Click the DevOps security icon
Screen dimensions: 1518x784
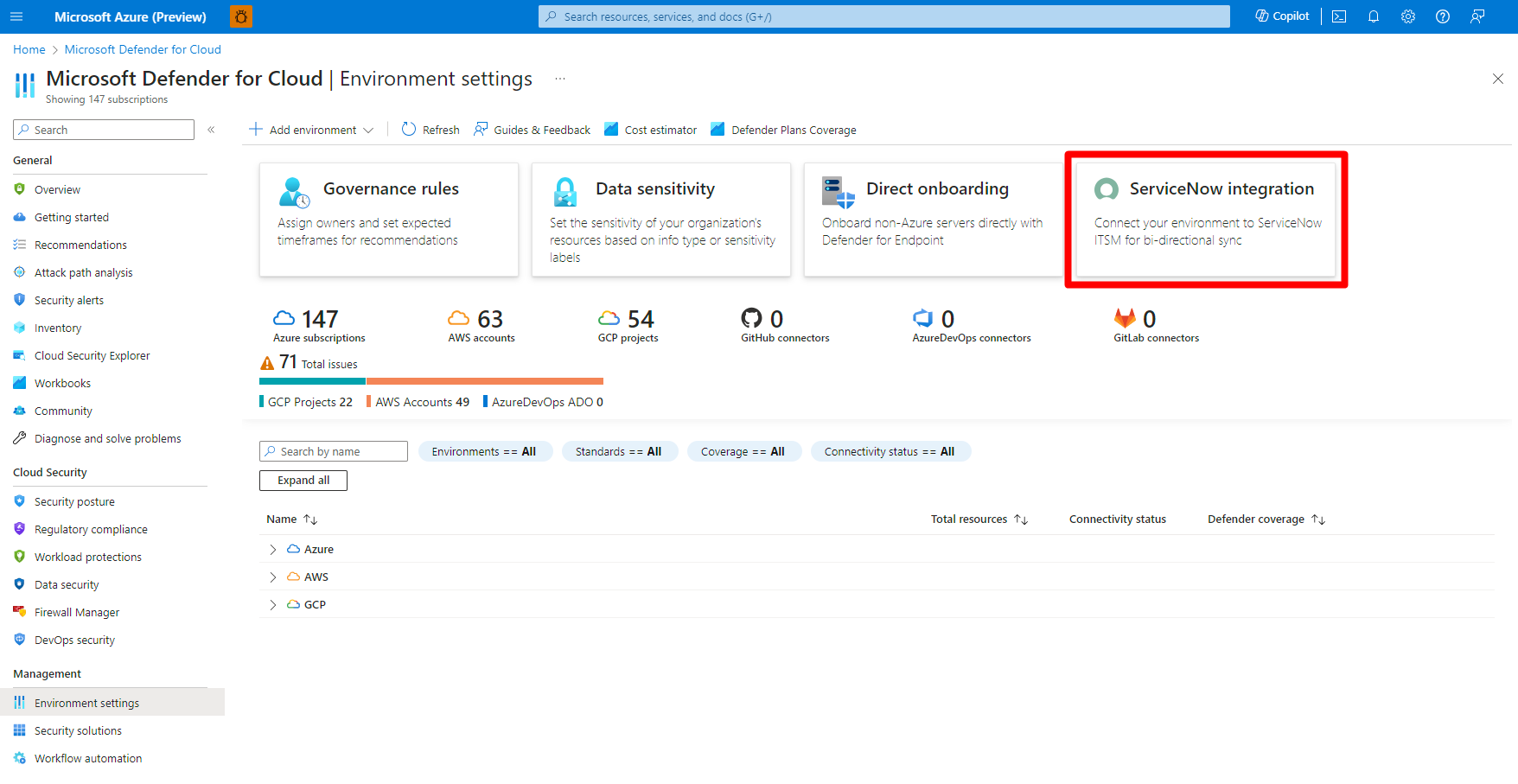[x=19, y=640]
